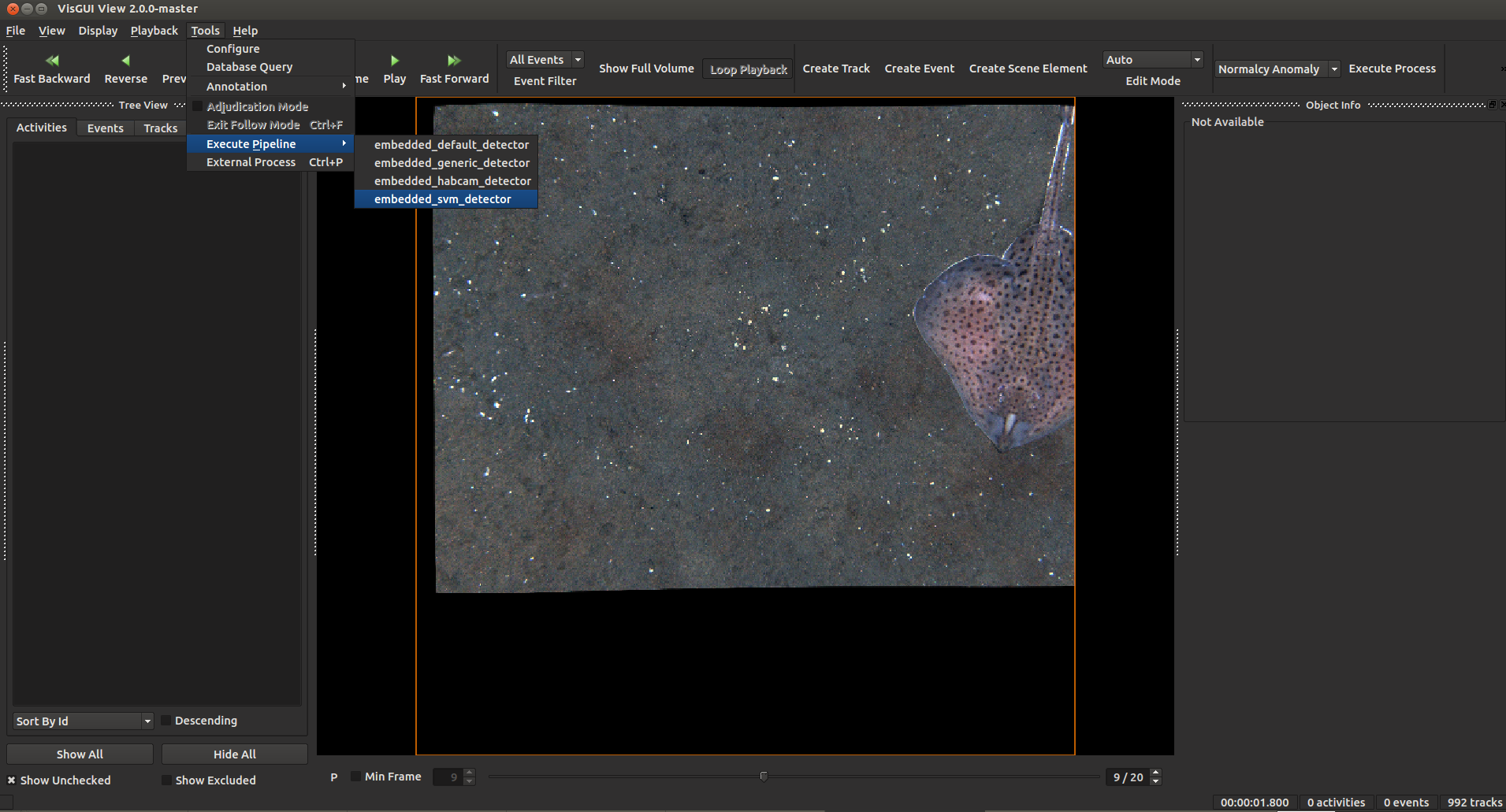Click the 9 / 20 frame counter field
The image size is (1506, 812).
(1128, 777)
